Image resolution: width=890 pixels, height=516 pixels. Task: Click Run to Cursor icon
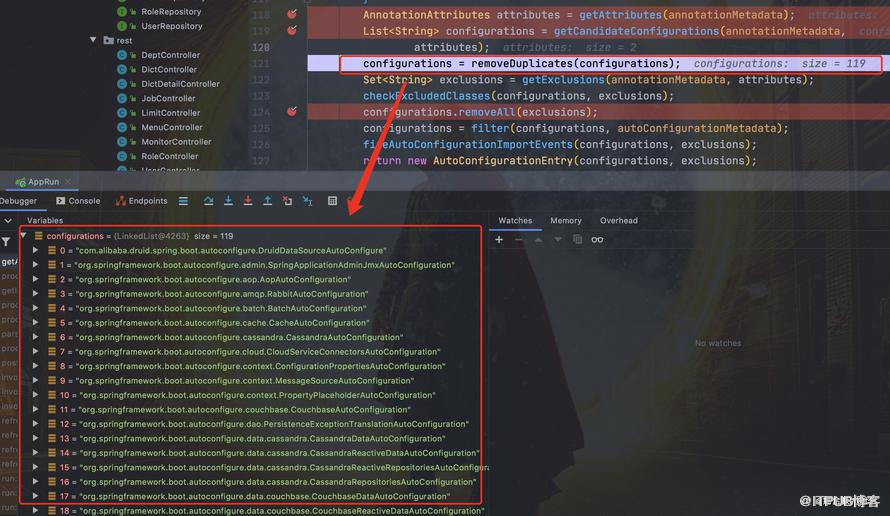coord(308,201)
